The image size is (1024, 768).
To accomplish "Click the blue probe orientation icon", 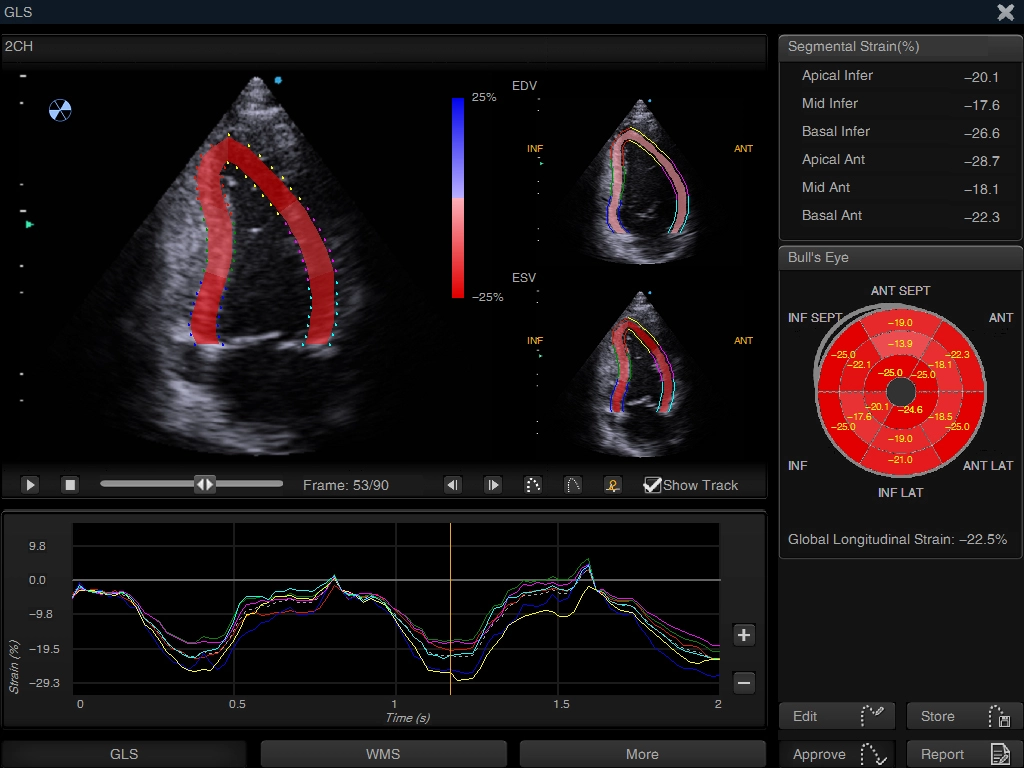I will point(60,110).
